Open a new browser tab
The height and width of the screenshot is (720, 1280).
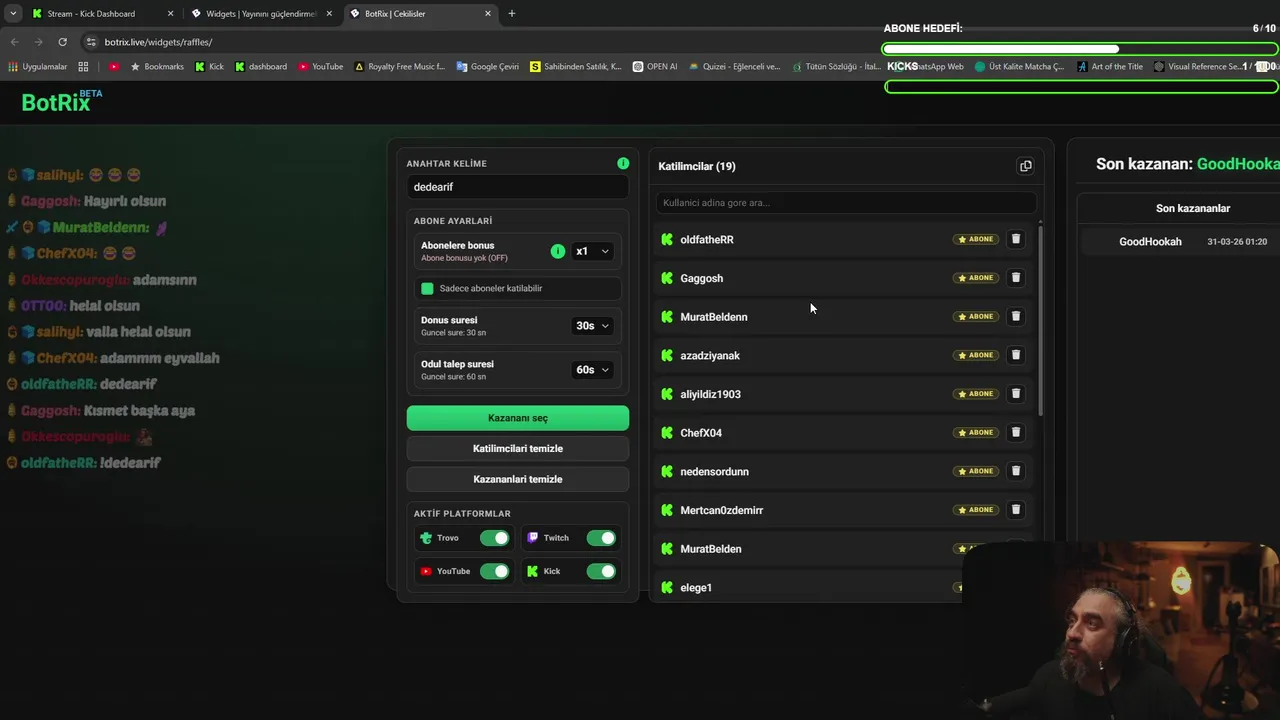coord(512,14)
